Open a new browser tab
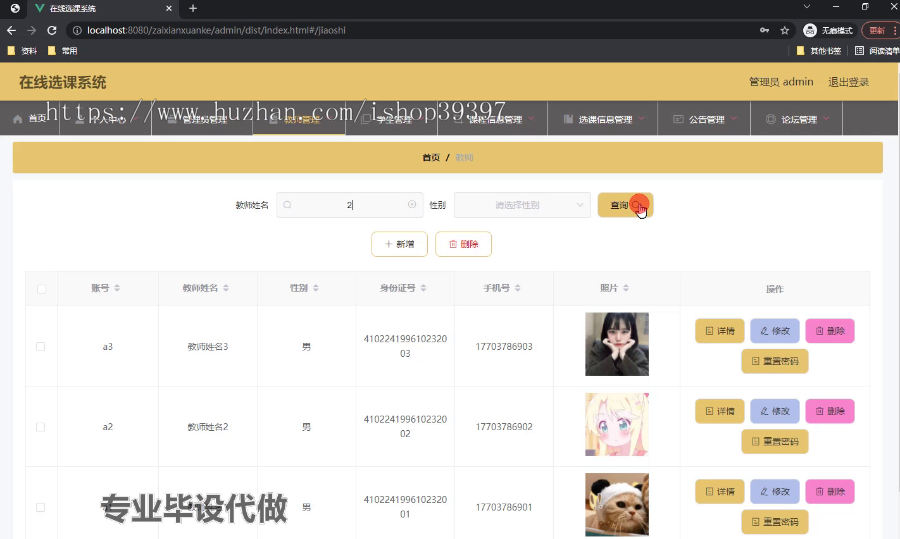The width and height of the screenshot is (900, 539). coord(193,8)
